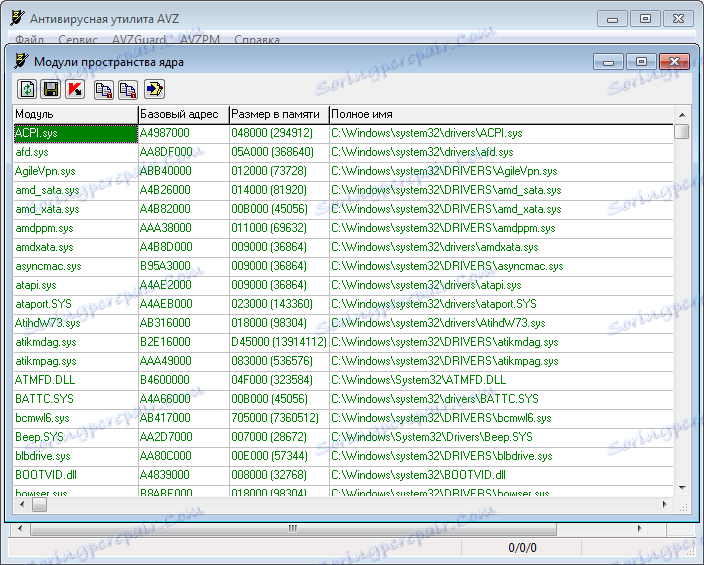Image resolution: width=704 pixels, height=565 pixels.
Task: Select the afd.sys module name
Action: (31, 152)
